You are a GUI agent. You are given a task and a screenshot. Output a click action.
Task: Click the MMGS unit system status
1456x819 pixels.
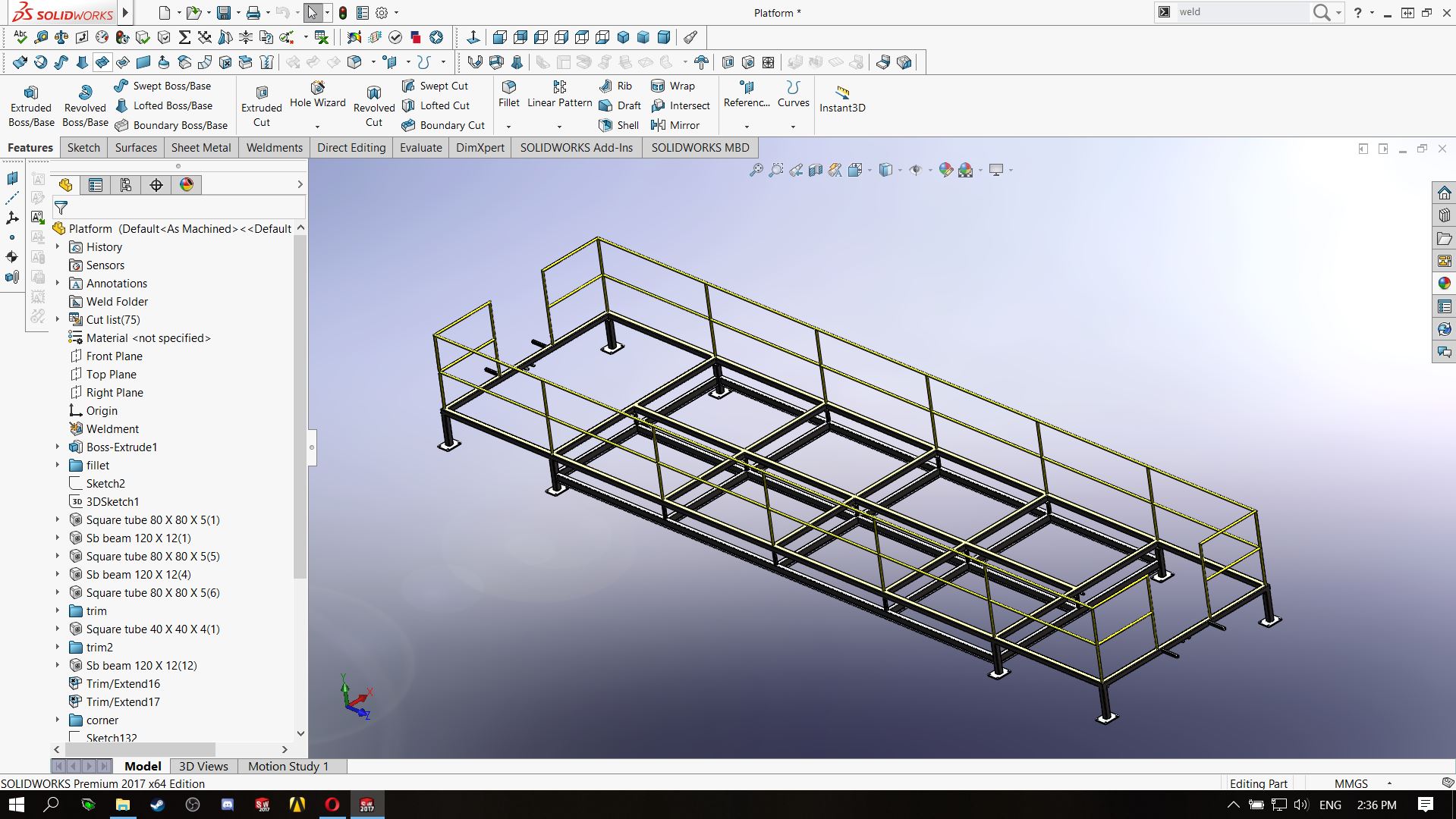tap(1351, 783)
